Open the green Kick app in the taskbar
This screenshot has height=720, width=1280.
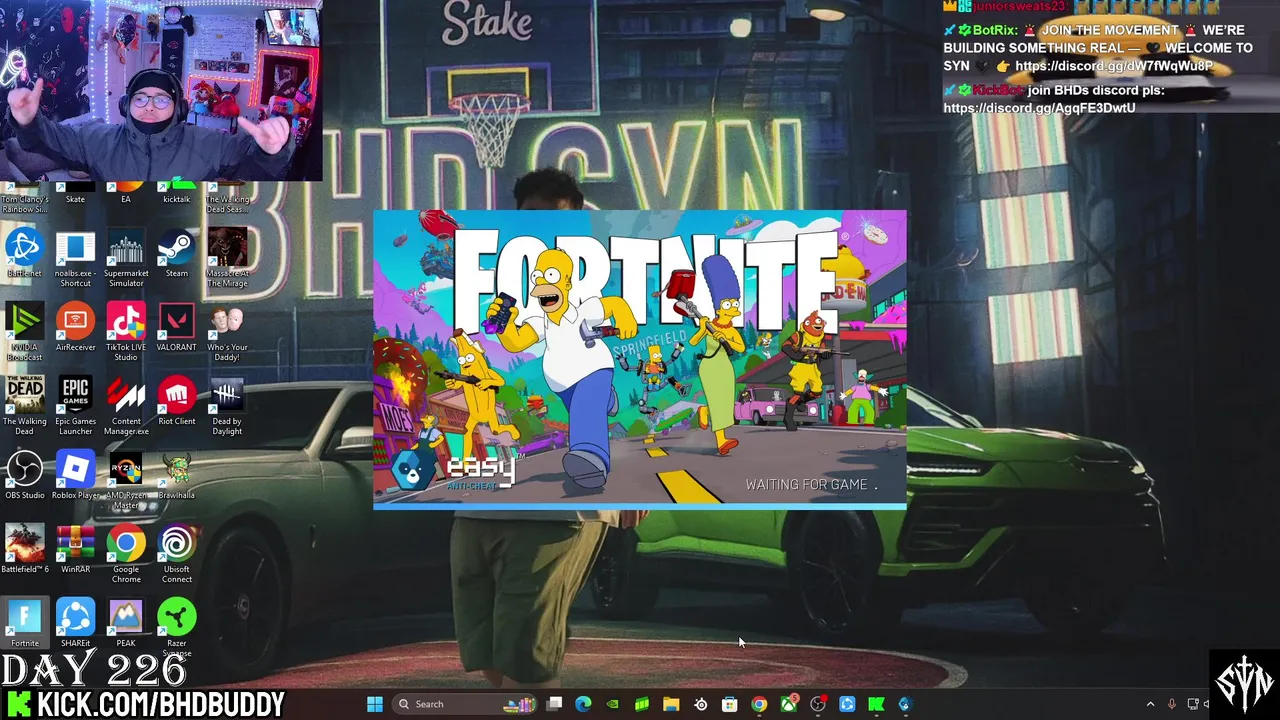(876, 704)
